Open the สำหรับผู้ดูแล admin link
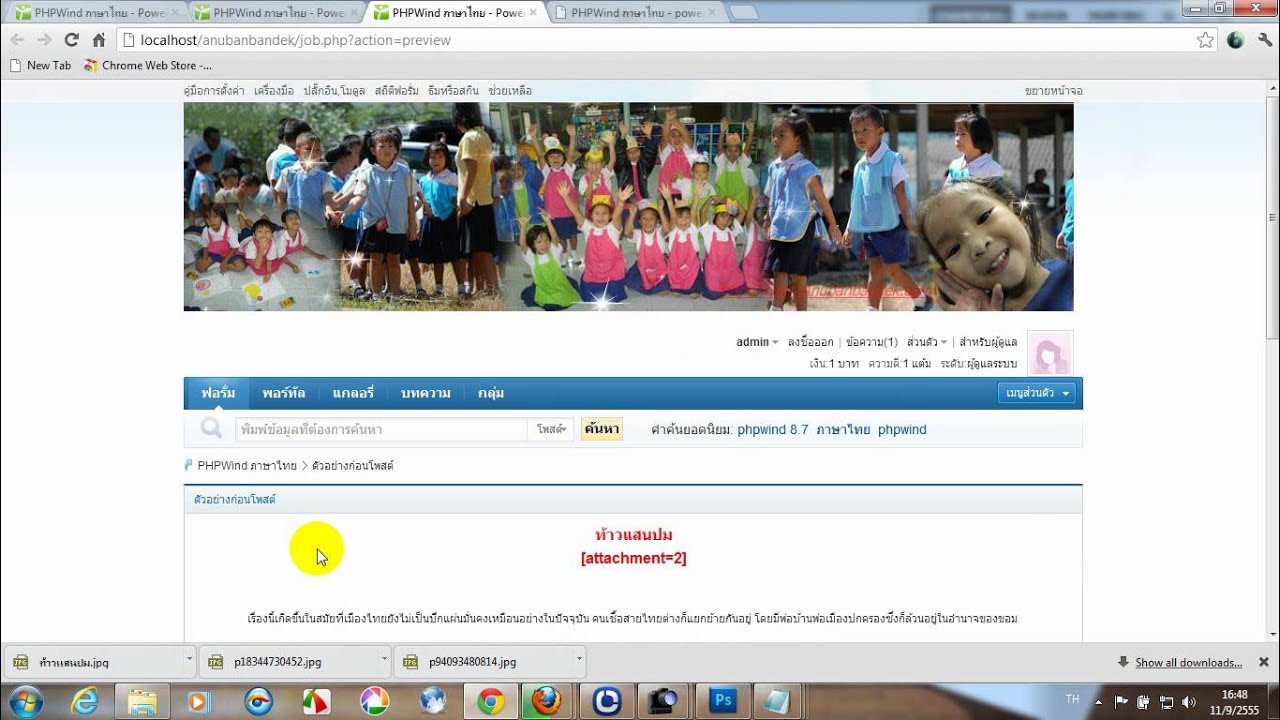The width and height of the screenshot is (1280, 720). 988,342
